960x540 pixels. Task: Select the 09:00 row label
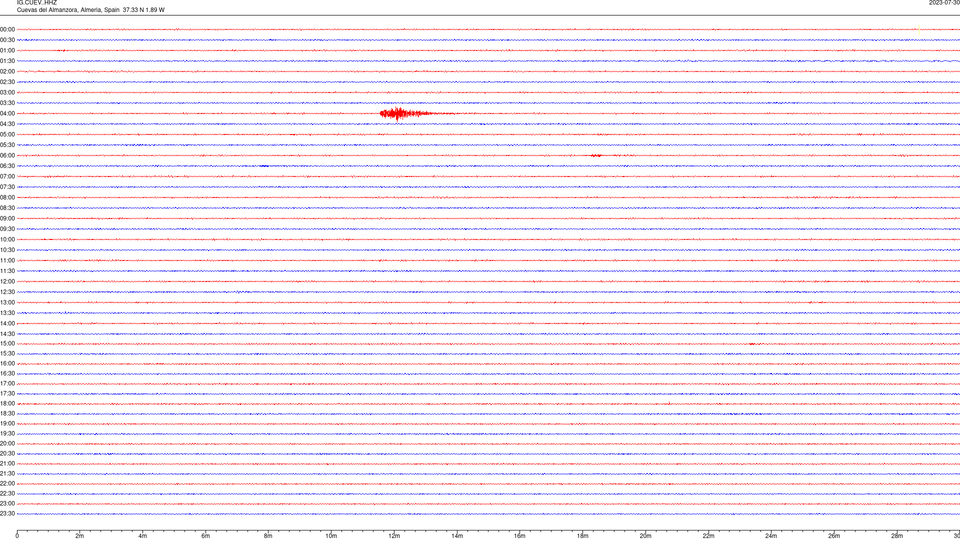[7, 219]
